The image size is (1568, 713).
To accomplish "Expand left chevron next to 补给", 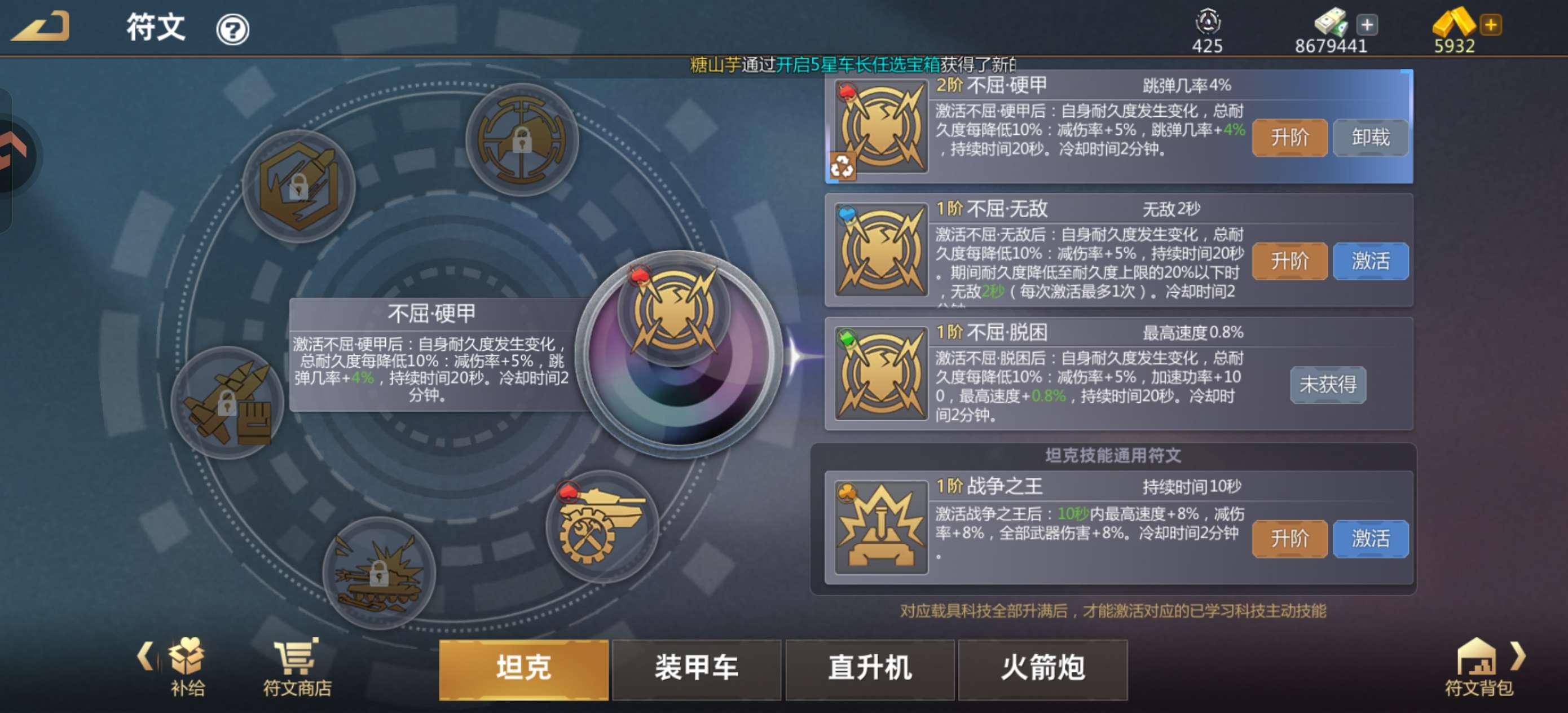I will pos(145,657).
